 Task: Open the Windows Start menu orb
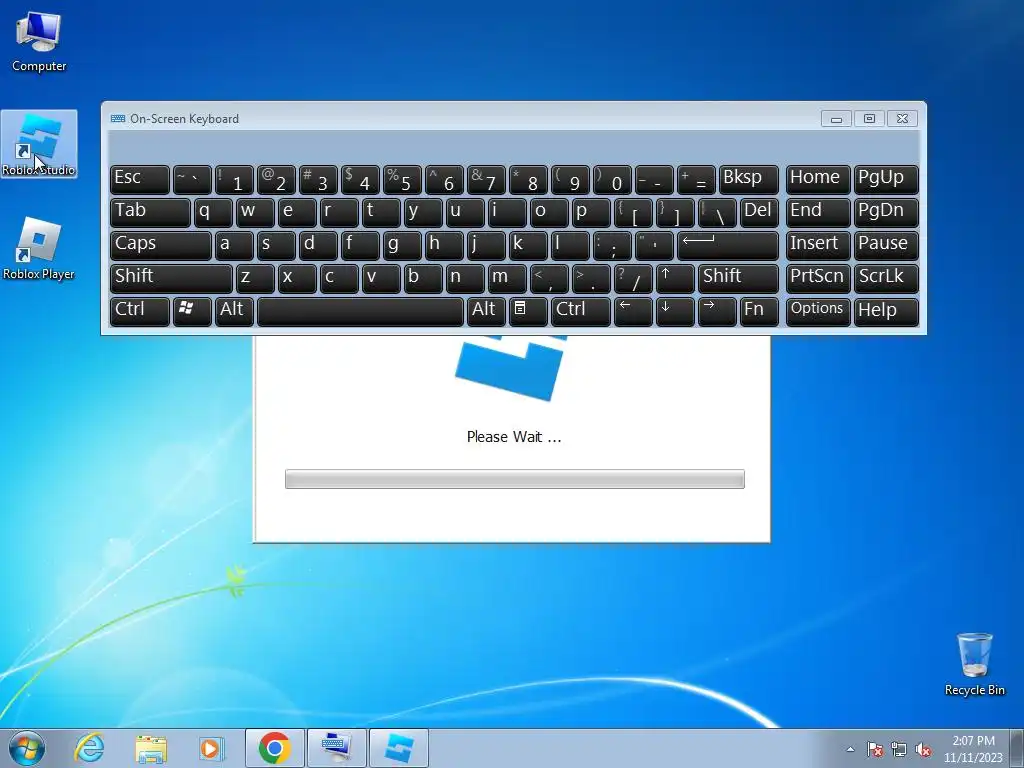pyautogui.click(x=27, y=748)
